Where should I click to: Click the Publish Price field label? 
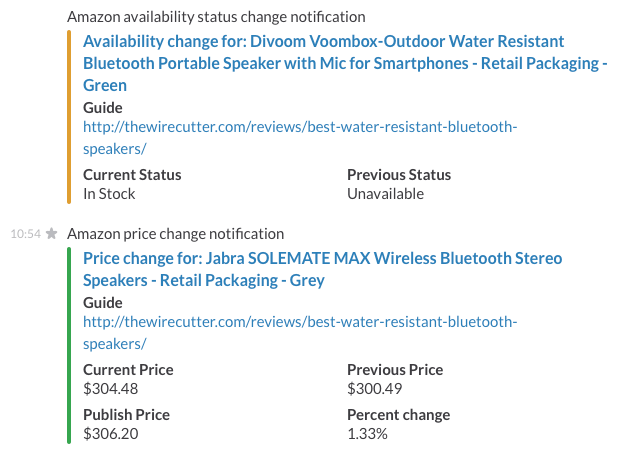[126, 415]
